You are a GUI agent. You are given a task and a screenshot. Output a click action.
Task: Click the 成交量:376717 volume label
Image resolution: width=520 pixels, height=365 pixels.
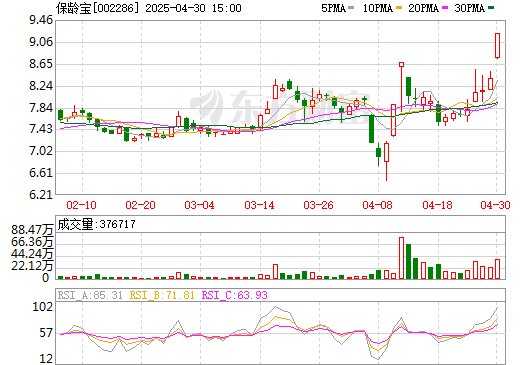(97, 224)
